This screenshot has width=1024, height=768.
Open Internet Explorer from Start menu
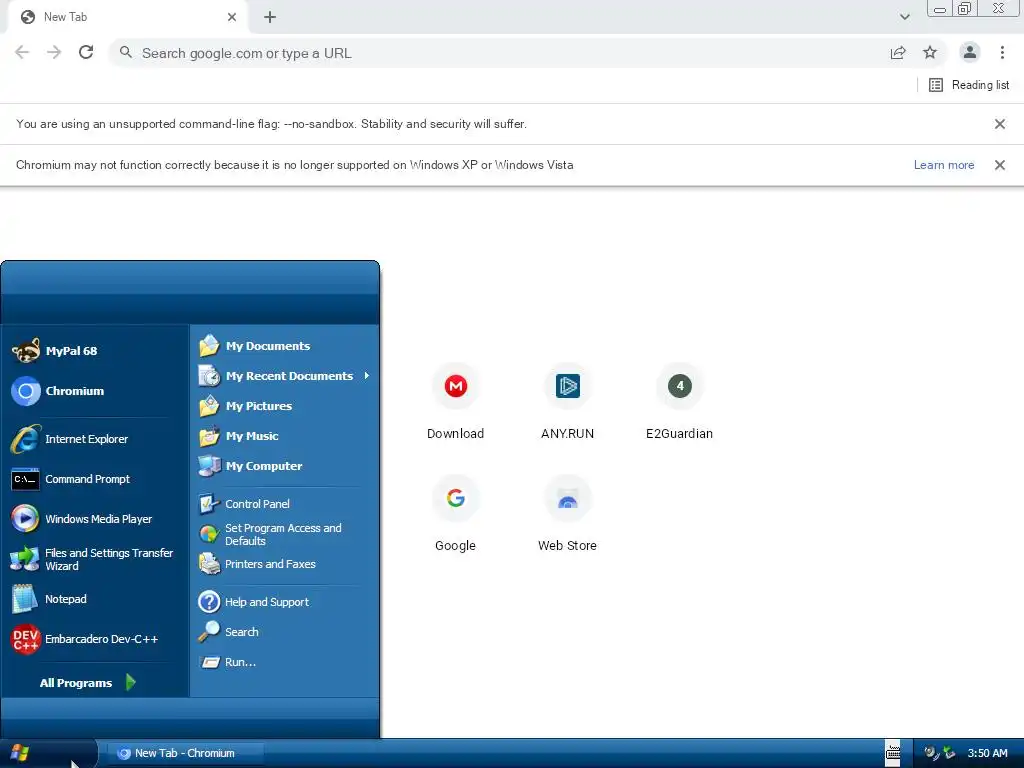[x=95, y=439]
